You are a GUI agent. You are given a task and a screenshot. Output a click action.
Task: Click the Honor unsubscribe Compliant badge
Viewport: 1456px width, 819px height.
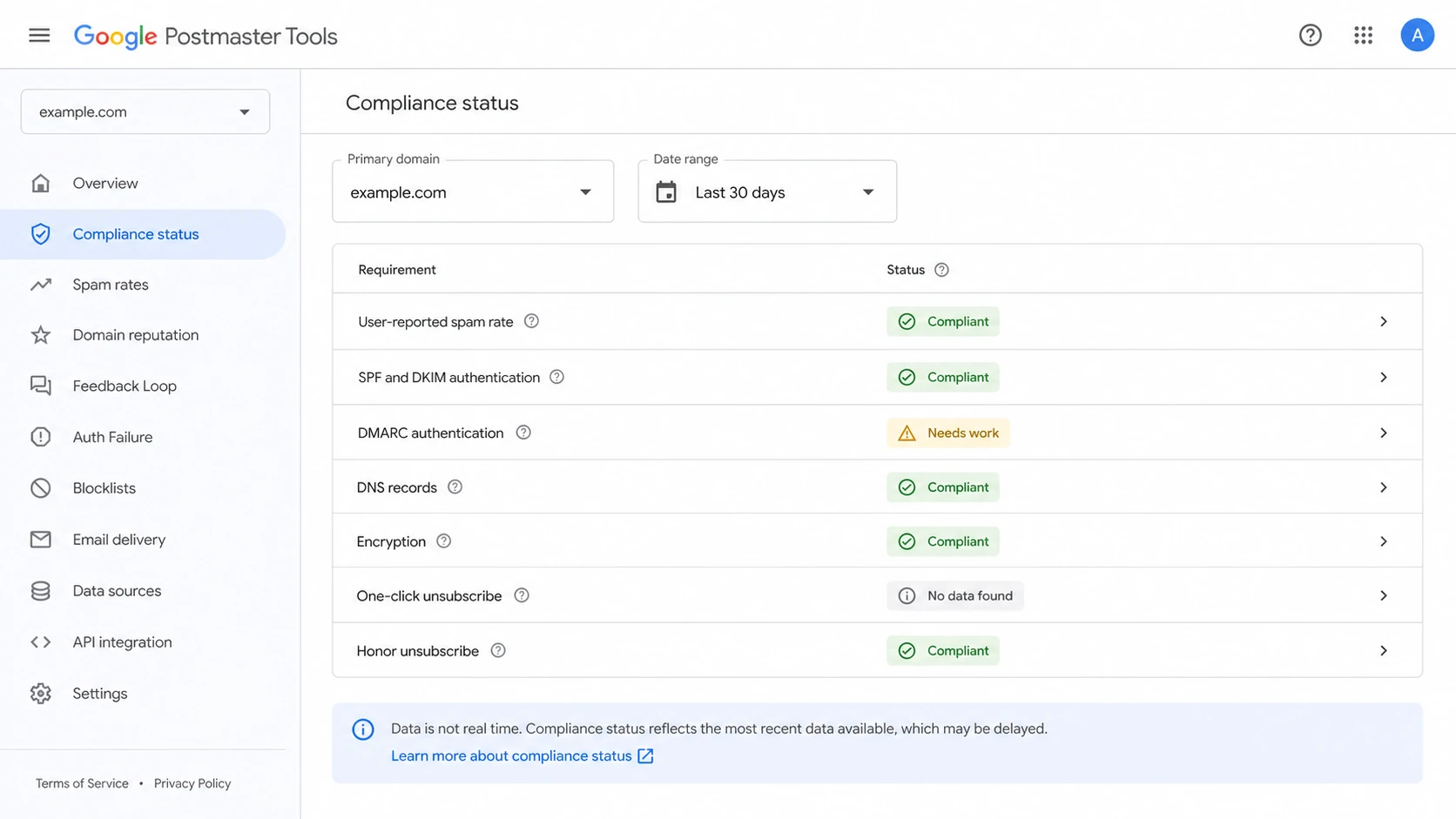pyautogui.click(x=943, y=651)
